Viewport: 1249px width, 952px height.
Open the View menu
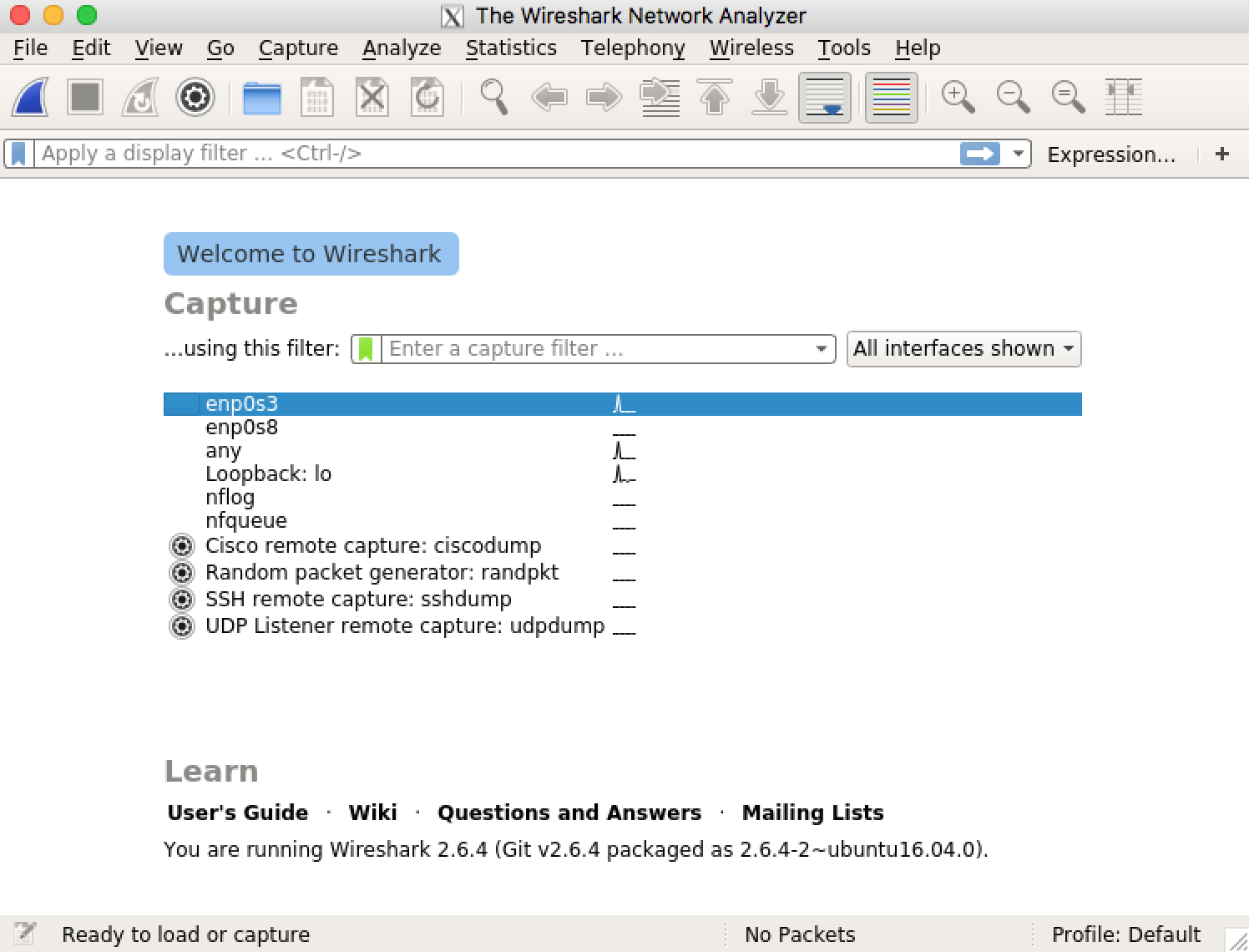(159, 48)
